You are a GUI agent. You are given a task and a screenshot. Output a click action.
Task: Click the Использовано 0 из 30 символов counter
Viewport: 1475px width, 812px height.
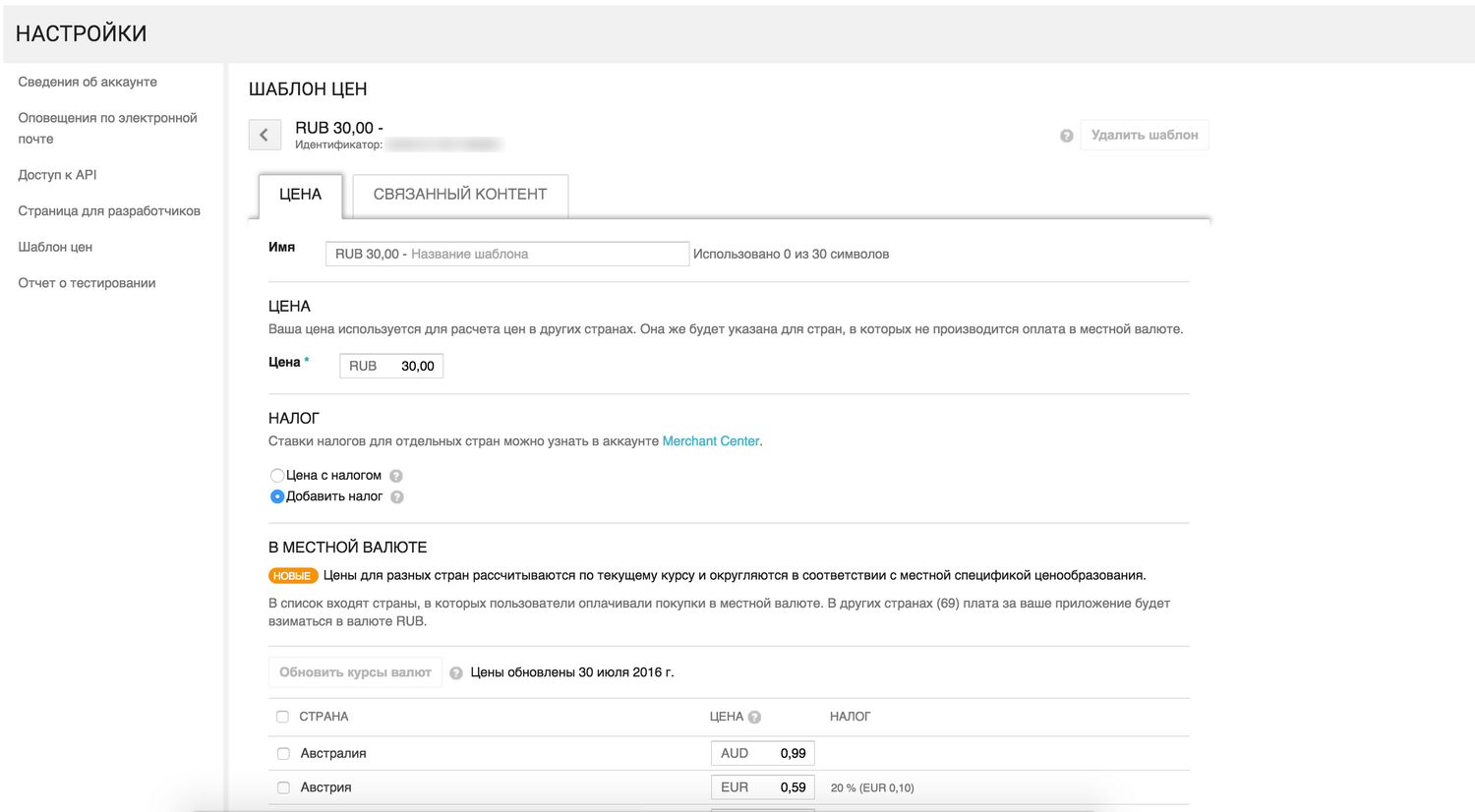pos(792,254)
